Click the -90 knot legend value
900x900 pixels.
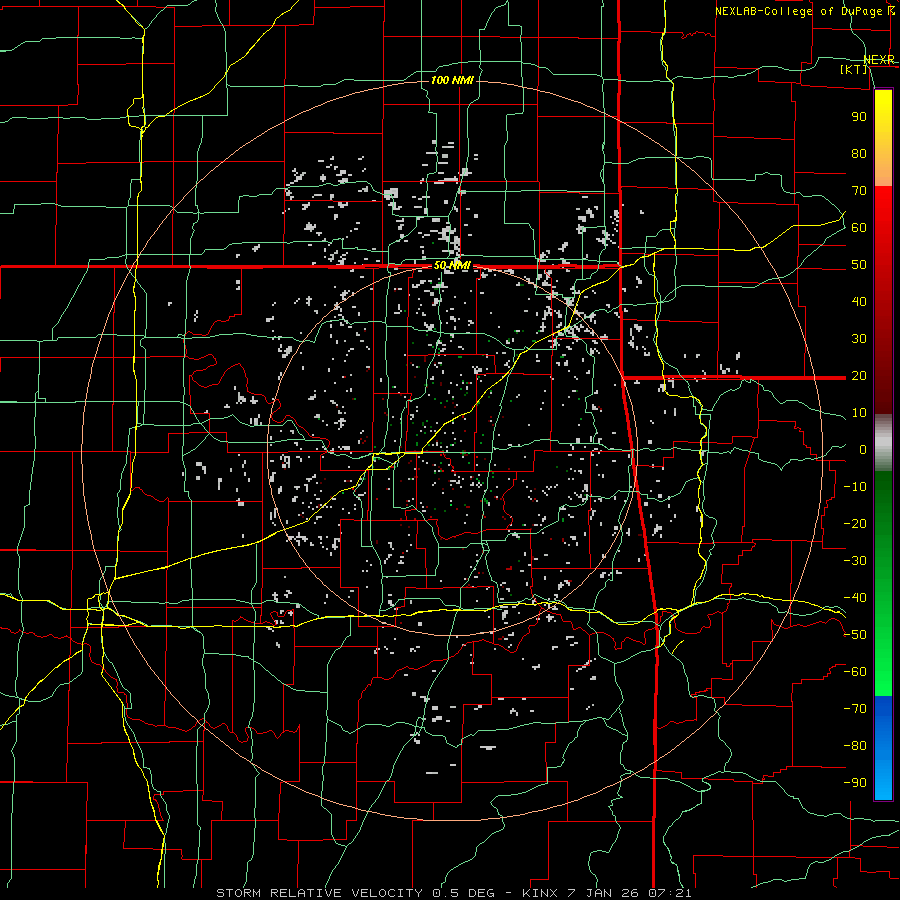coord(855,783)
